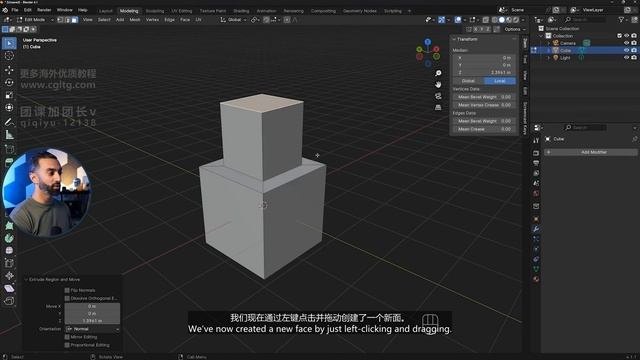Enable Flip Normals checkbox
Screen dimensions: 640x360
[x=67, y=290]
